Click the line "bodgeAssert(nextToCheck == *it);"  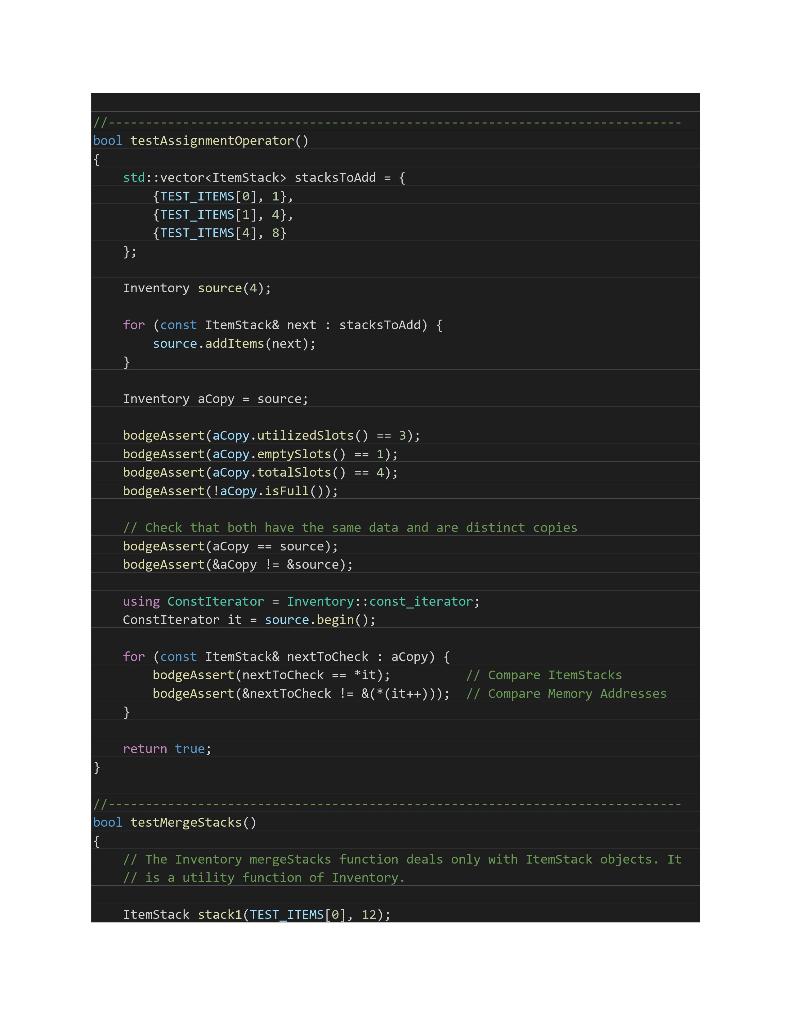[272, 675]
